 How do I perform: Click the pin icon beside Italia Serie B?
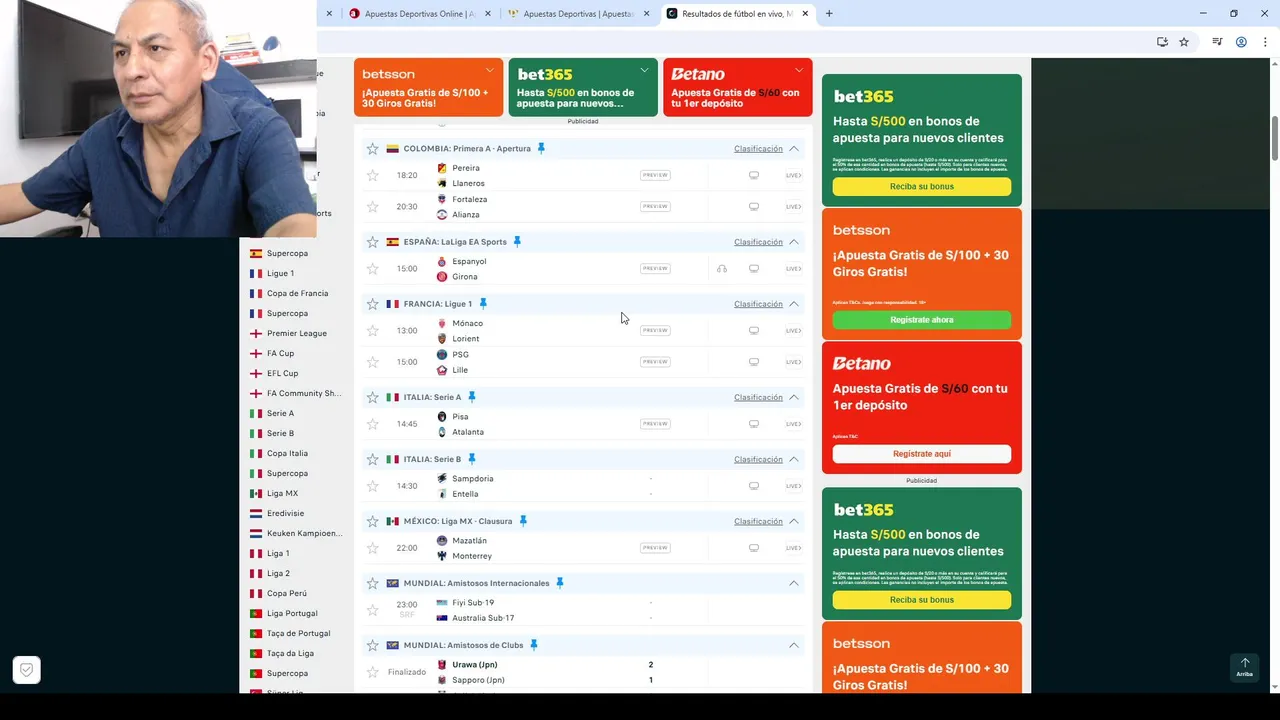pyautogui.click(x=471, y=459)
